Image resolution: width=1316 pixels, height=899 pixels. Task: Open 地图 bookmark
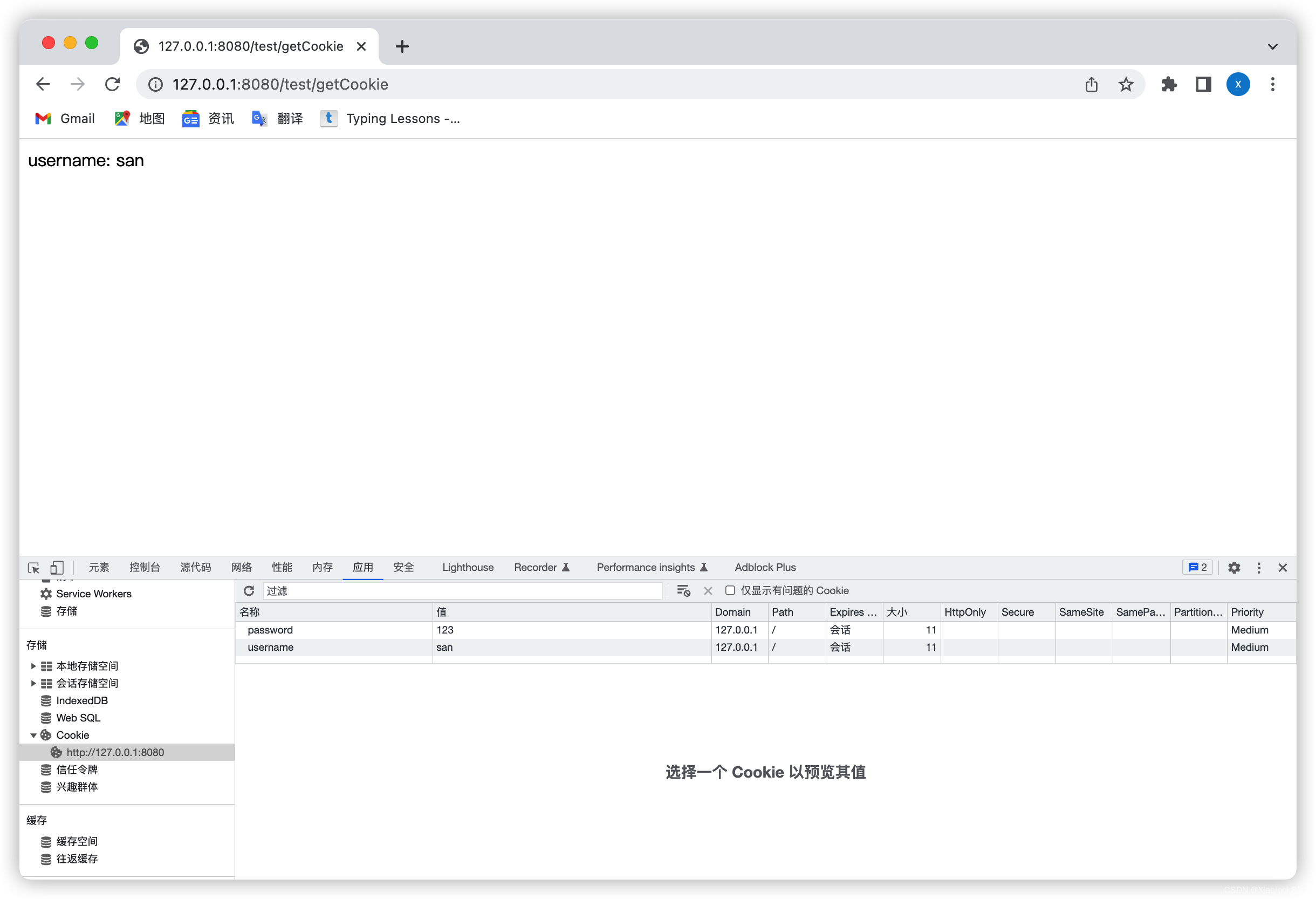(x=139, y=118)
